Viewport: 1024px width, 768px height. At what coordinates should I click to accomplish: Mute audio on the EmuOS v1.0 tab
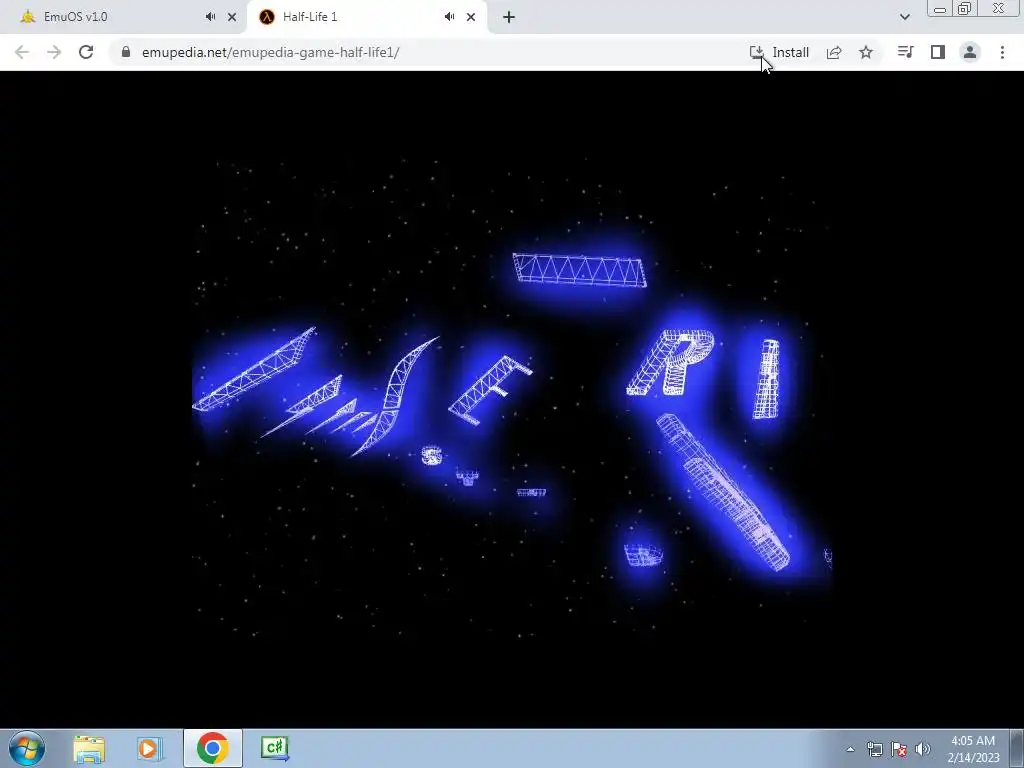[210, 17]
